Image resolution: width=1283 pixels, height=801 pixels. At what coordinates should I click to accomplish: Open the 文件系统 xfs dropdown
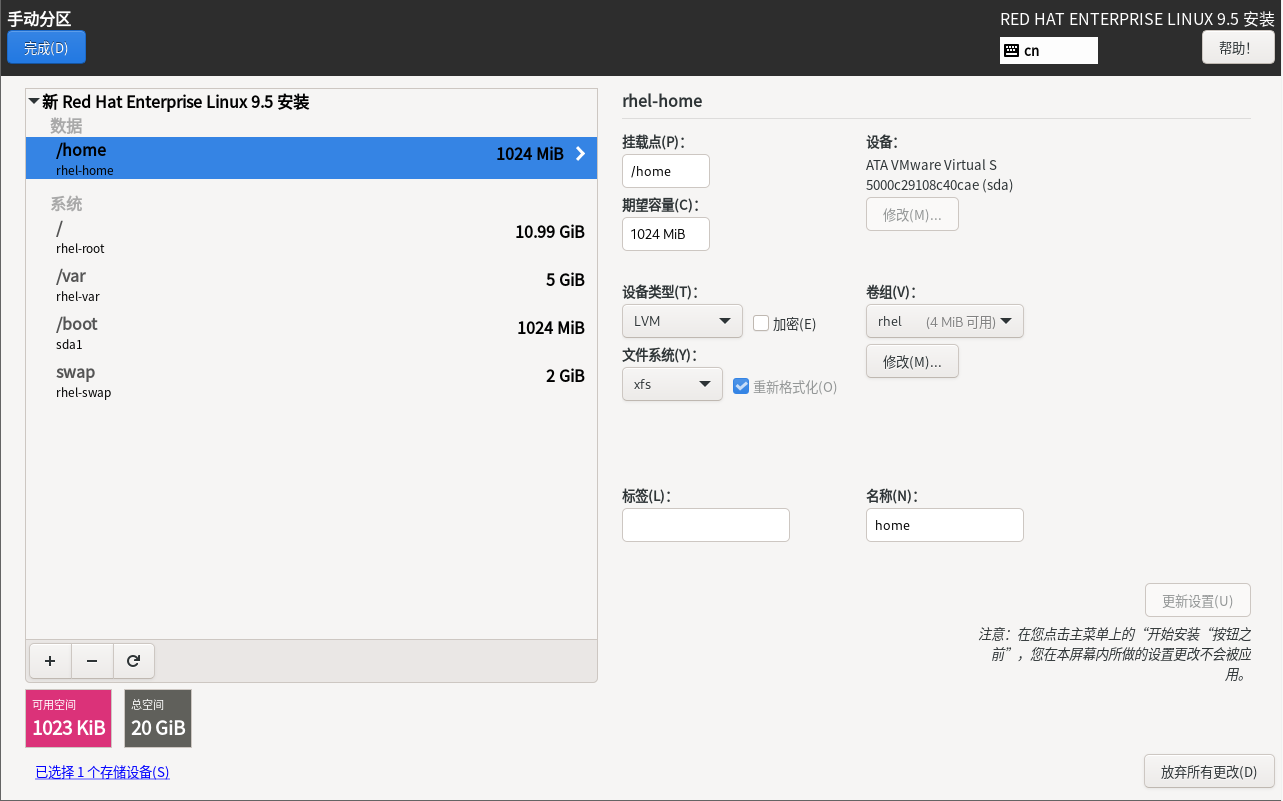pos(672,384)
